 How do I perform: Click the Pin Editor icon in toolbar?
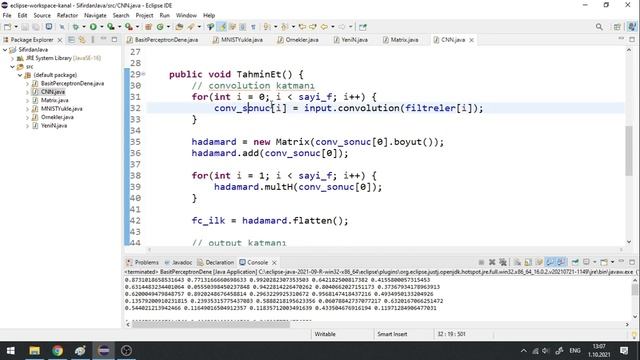tap(362, 27)
